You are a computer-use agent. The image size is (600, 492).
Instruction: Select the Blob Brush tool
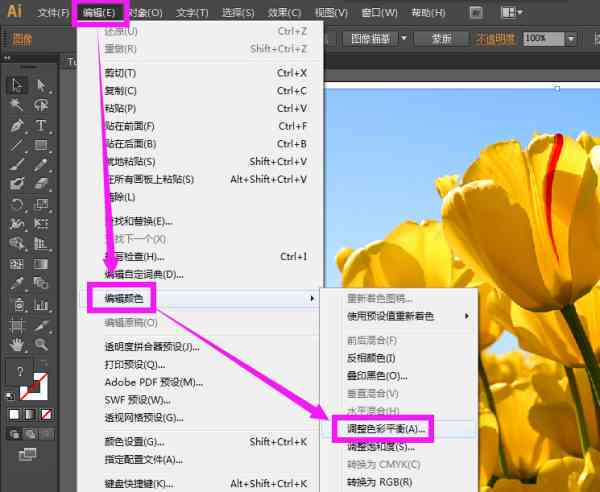click(17, 184)
